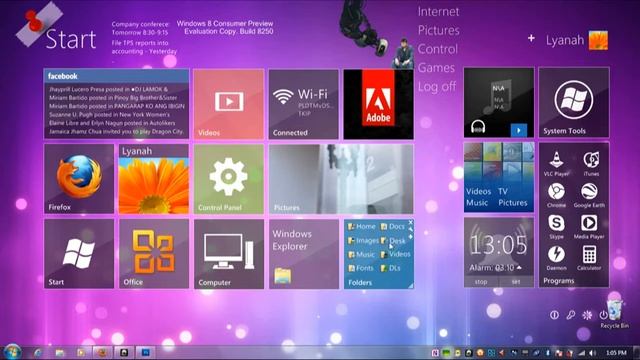Open the Desk folder in Folders tile

coord(393,241)
